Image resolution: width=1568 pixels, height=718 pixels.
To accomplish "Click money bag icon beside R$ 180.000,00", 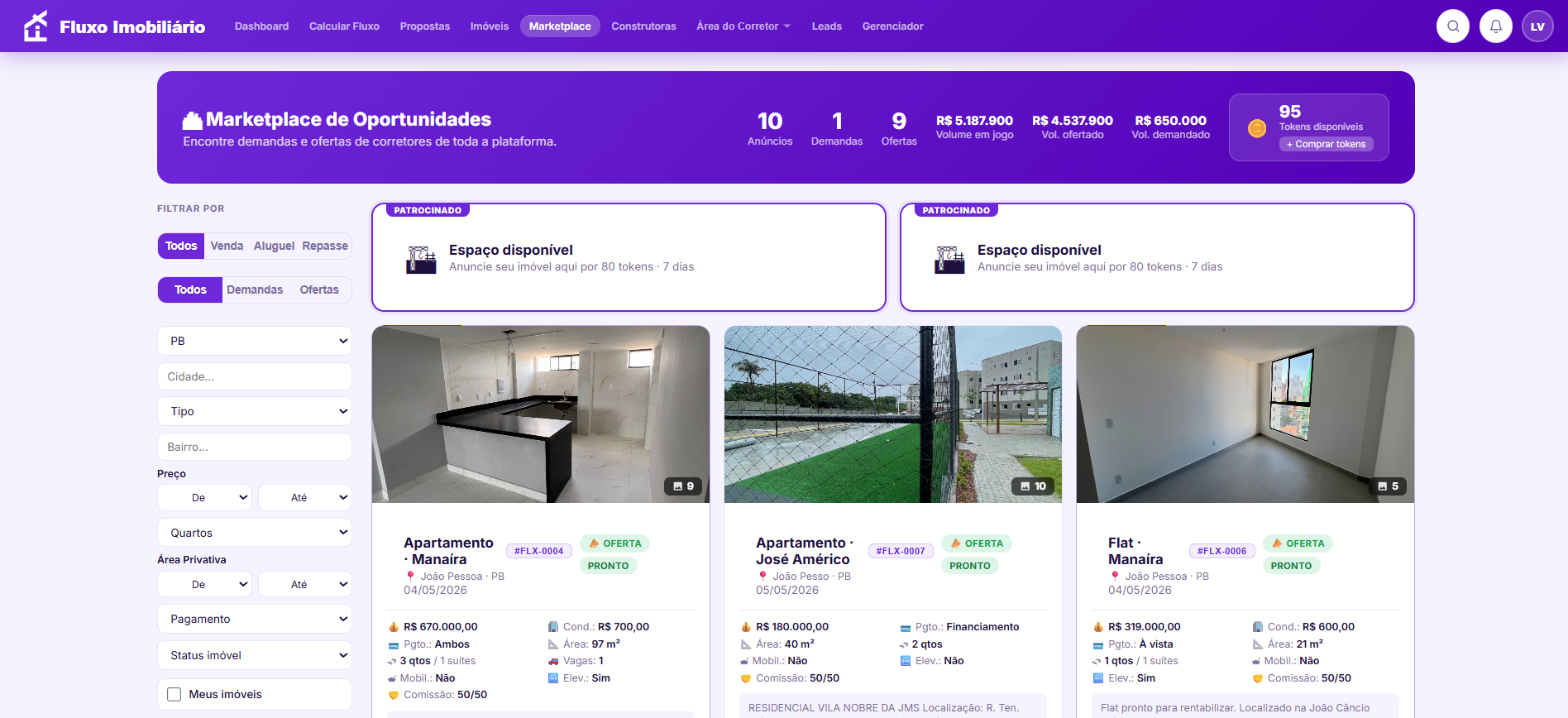I will click(x=746, y=627).
